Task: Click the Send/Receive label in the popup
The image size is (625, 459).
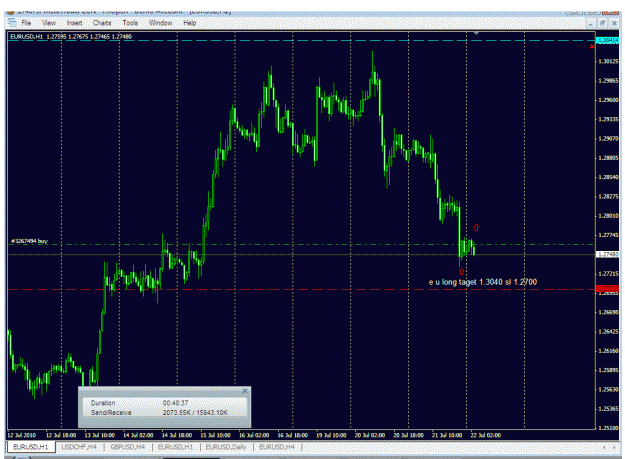Action: pos(111,412)
